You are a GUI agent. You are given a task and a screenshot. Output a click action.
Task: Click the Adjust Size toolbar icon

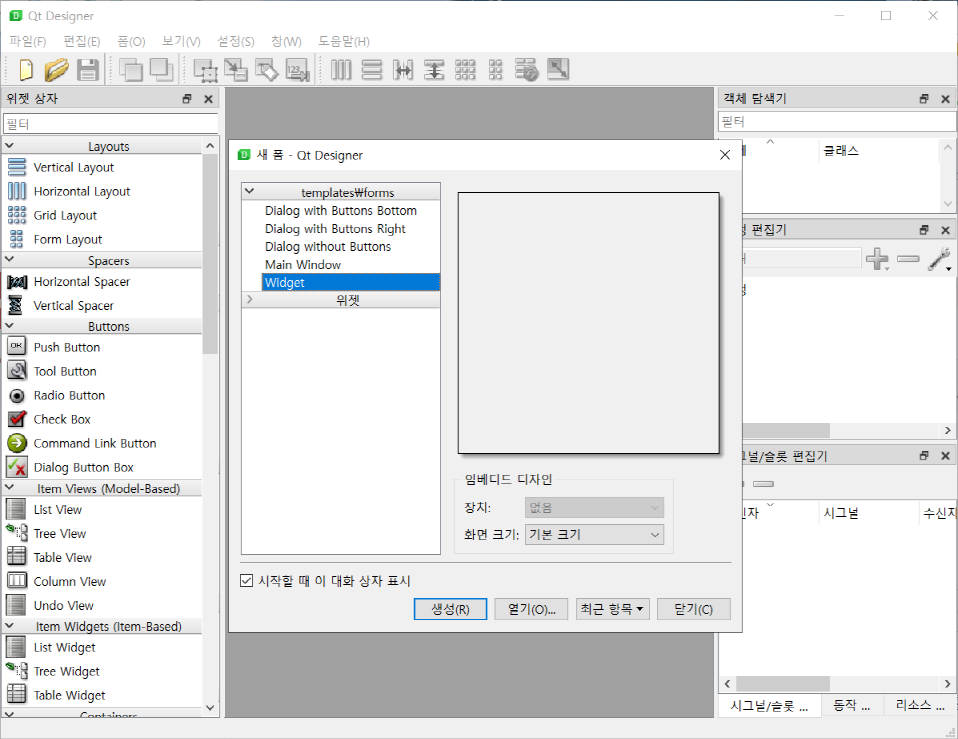[557, 70]
